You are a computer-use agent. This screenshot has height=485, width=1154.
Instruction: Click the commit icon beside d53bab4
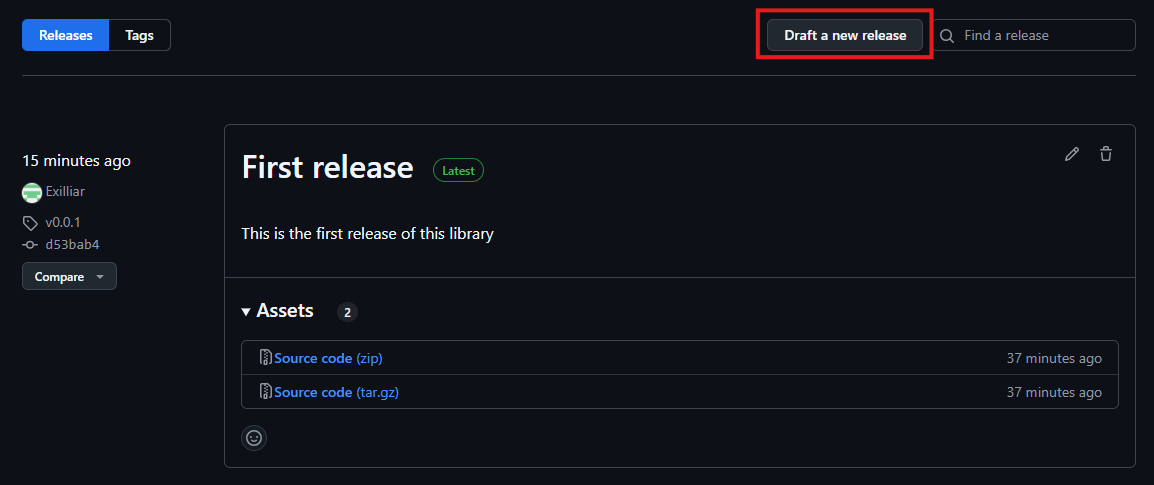coord(30,244)
